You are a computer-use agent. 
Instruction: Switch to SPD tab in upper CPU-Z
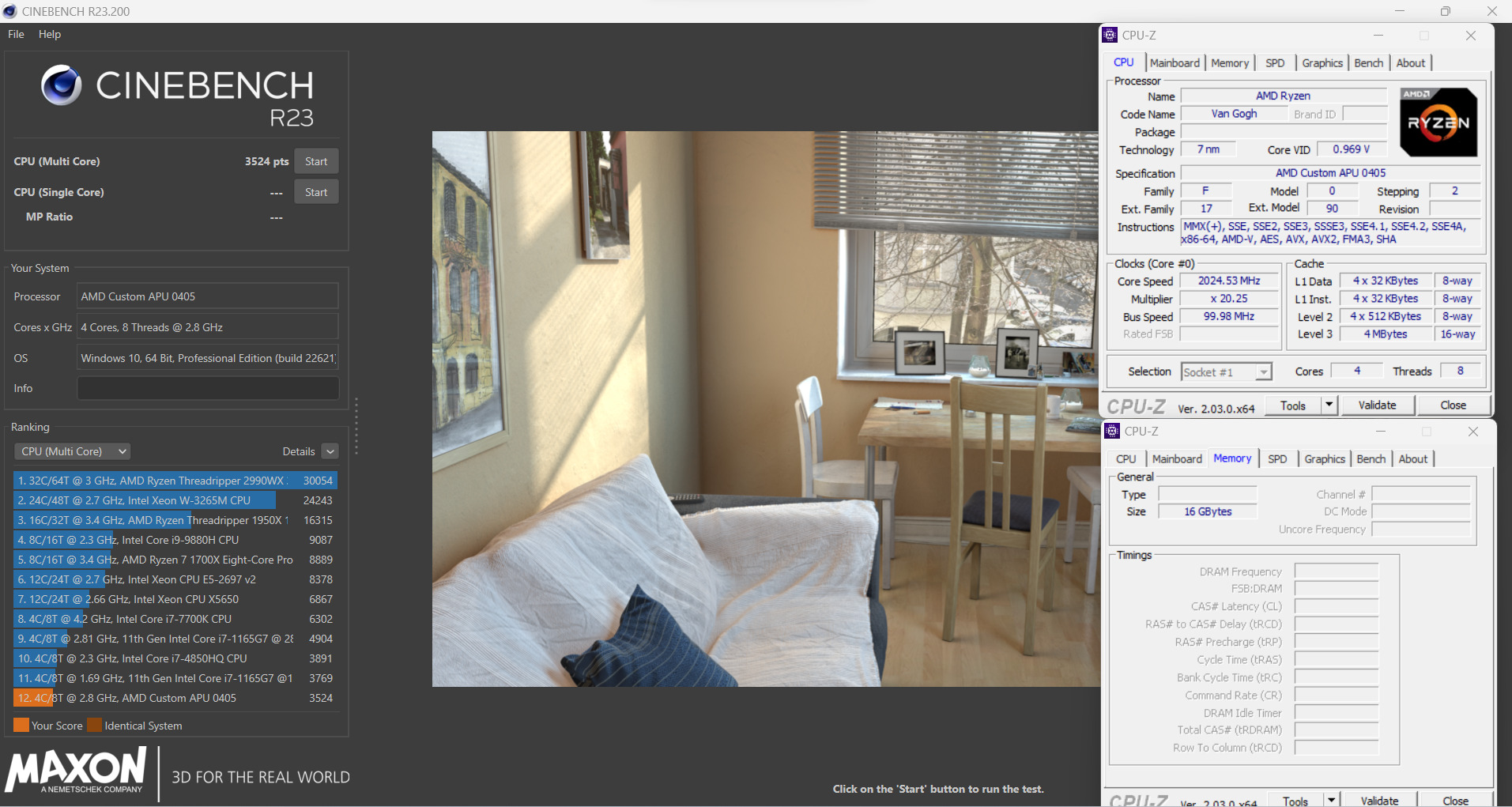[1275, 63]
